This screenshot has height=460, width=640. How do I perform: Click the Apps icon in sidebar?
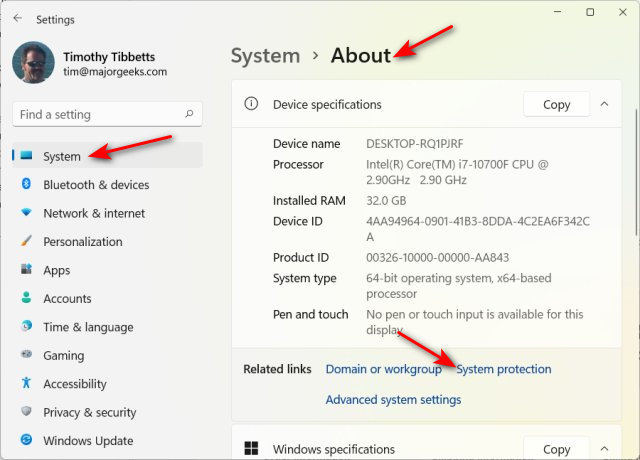26,270
